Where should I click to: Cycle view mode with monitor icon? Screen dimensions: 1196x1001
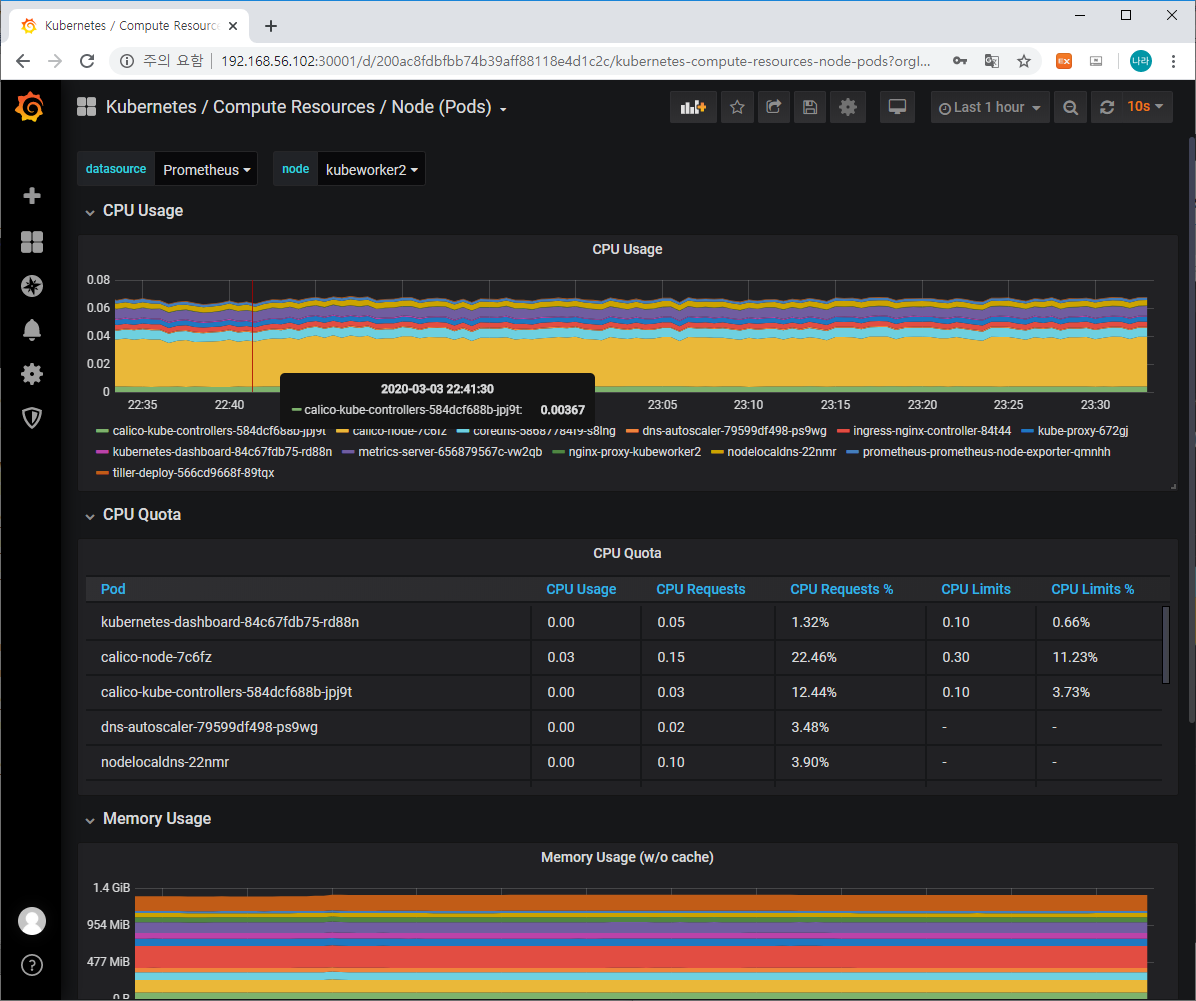[897, 108]
